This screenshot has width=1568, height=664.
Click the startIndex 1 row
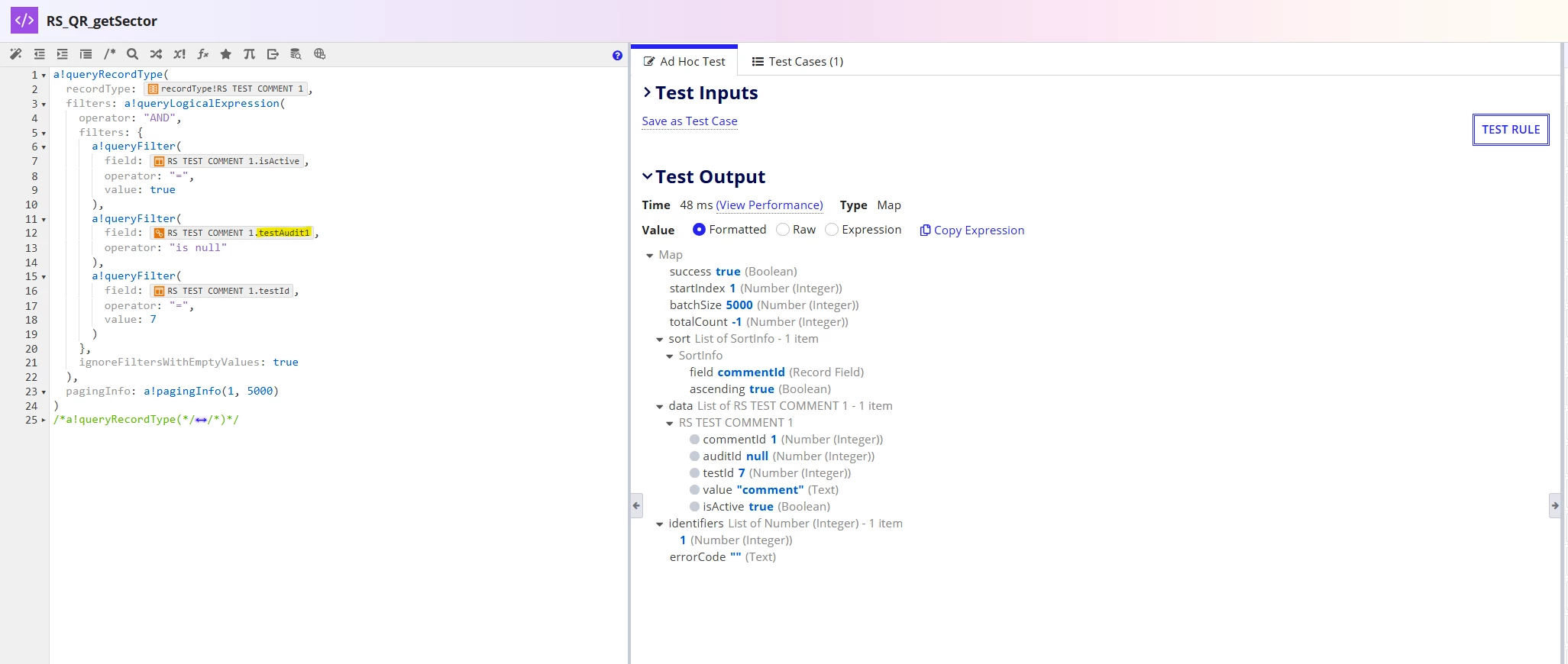pos(755,288)
